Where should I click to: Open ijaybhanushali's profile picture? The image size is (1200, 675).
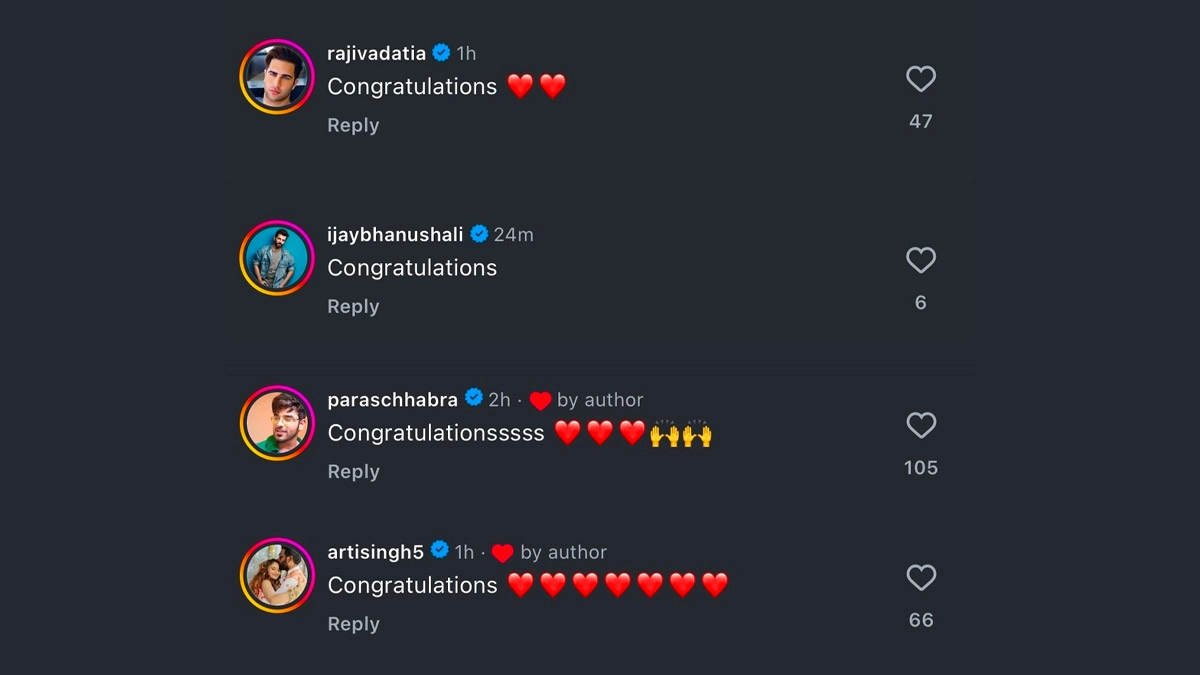(x=277, y=258)
